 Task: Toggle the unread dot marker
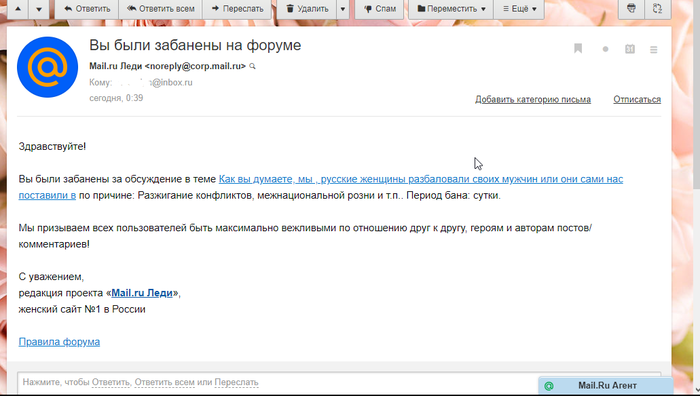(605, 49)
